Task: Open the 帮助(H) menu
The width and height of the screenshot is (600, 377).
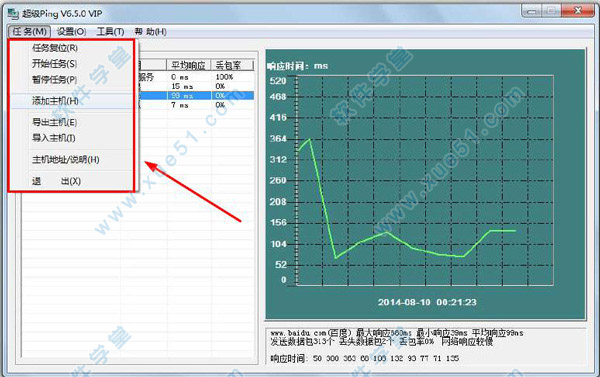Action: (x=150, y=31)
